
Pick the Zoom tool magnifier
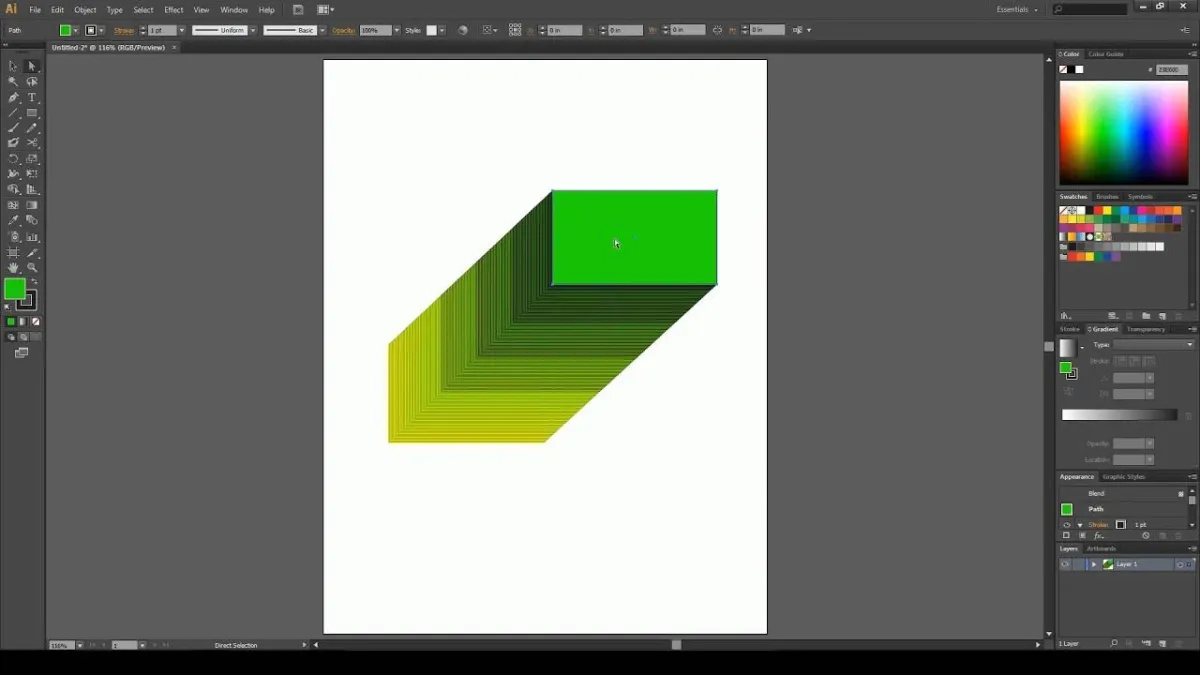32,268
